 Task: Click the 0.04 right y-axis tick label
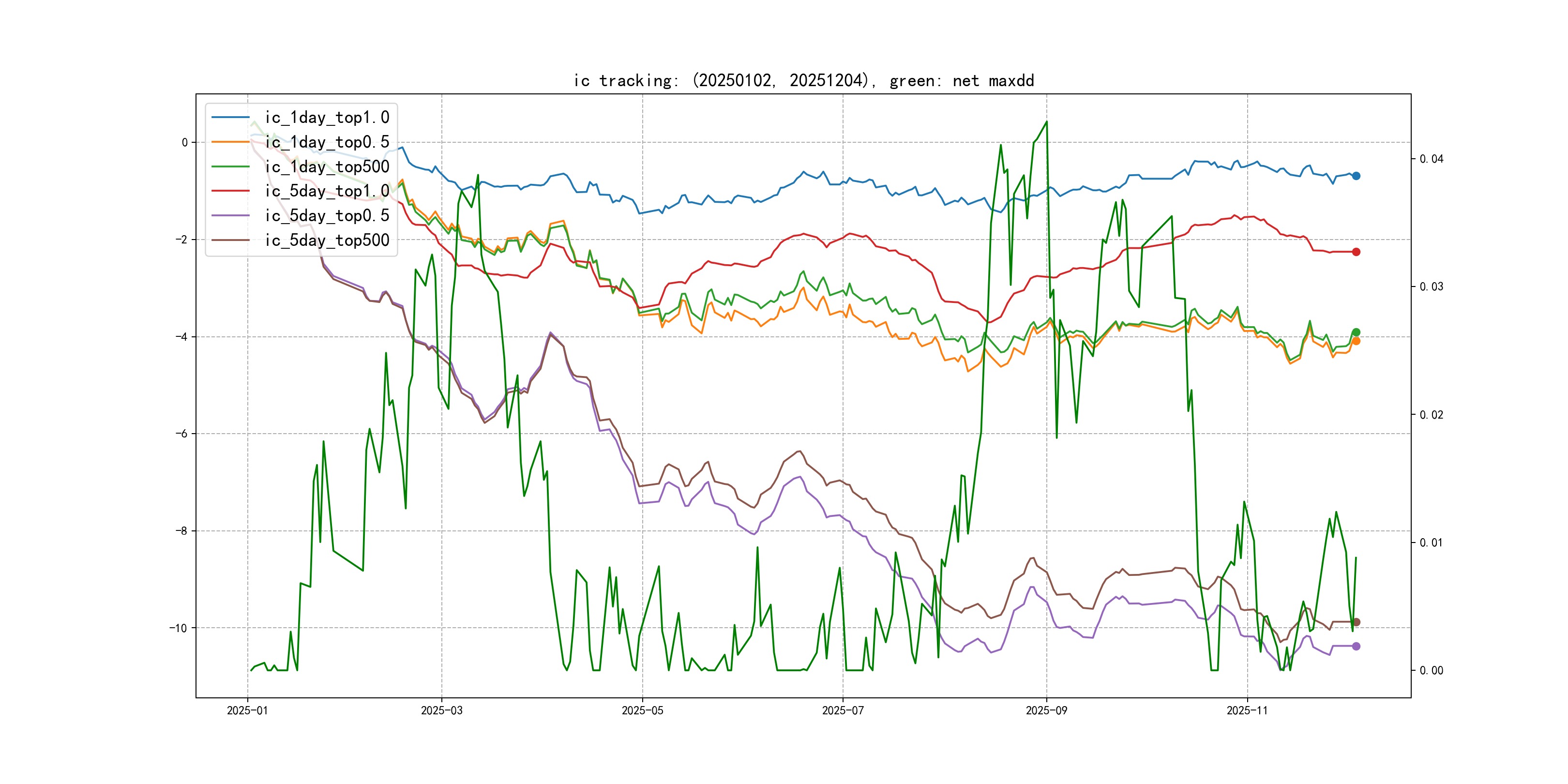(x=1431, y=159)
